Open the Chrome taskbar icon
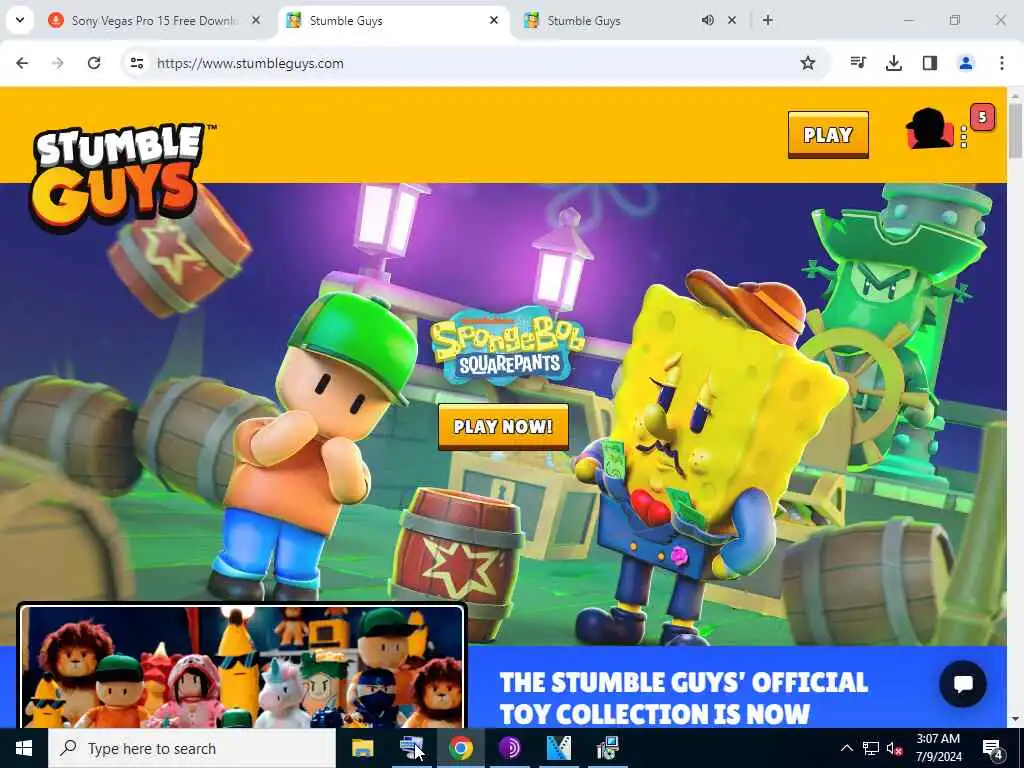This screenshot has height=768, width=1024. [x=460, y=748]
